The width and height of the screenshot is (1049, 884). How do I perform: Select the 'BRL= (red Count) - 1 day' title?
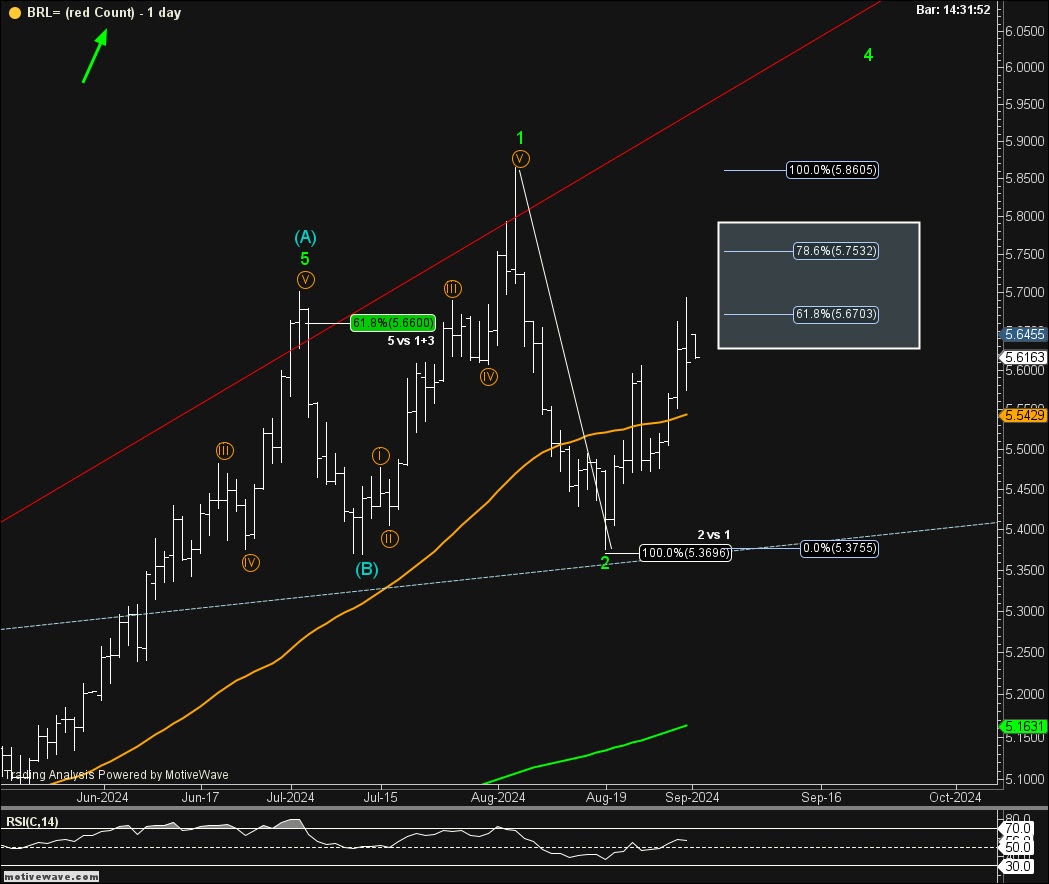click(x=104, y=13)
